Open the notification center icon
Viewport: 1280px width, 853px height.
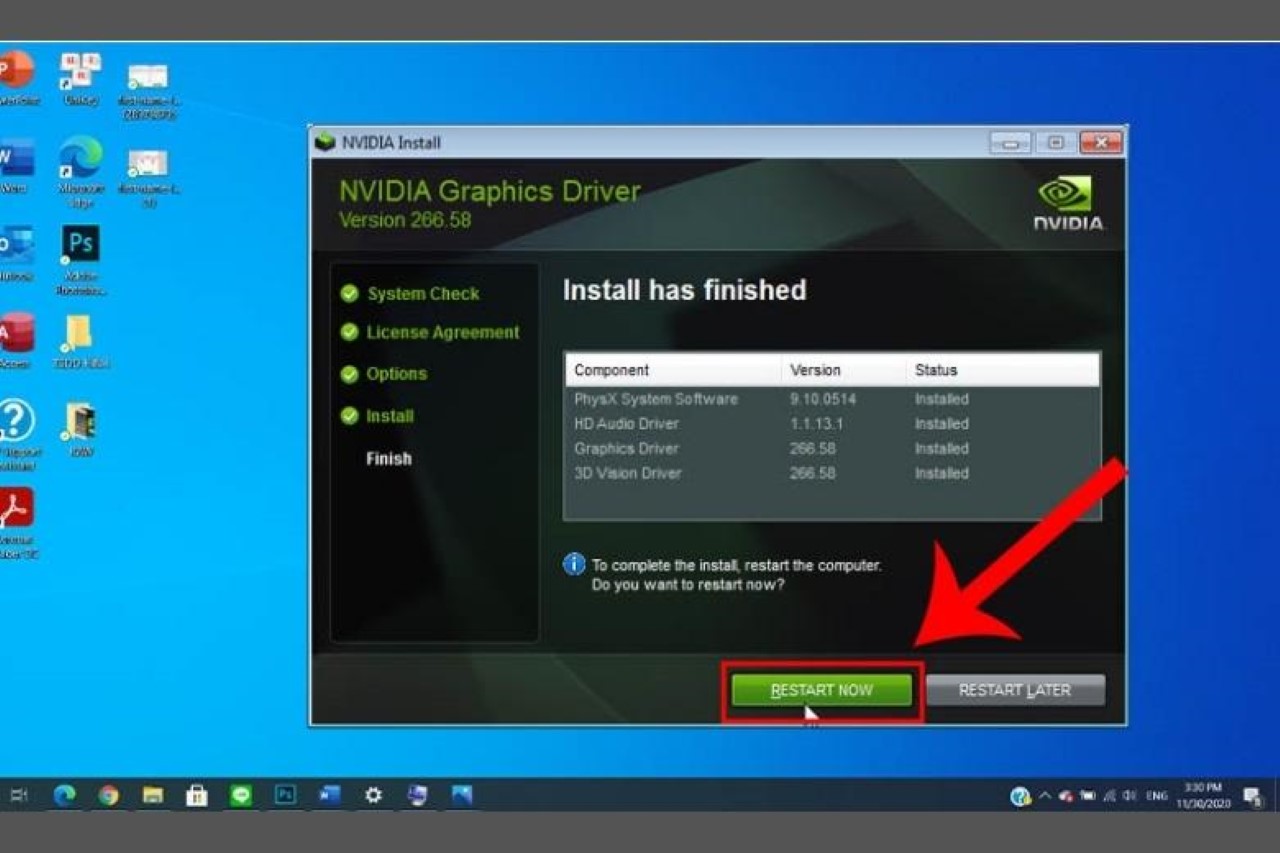tap(1252, 796)
